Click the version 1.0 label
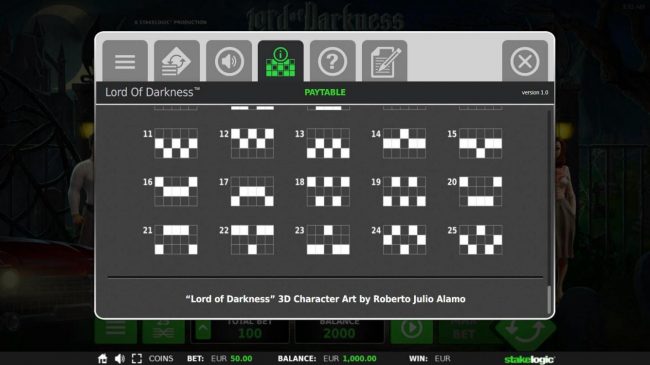This screenshot has height=365, width=650. pyautogui.click(x=535, y=92)
